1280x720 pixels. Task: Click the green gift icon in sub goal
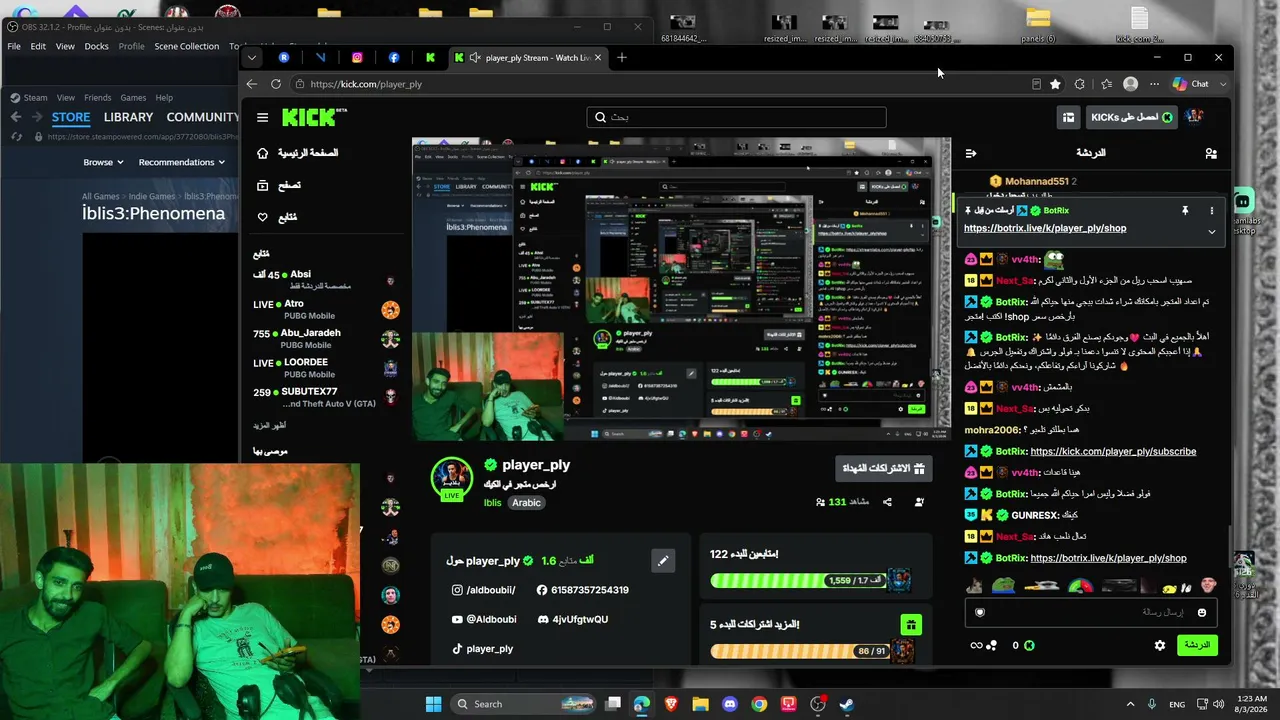click(910, 625)
